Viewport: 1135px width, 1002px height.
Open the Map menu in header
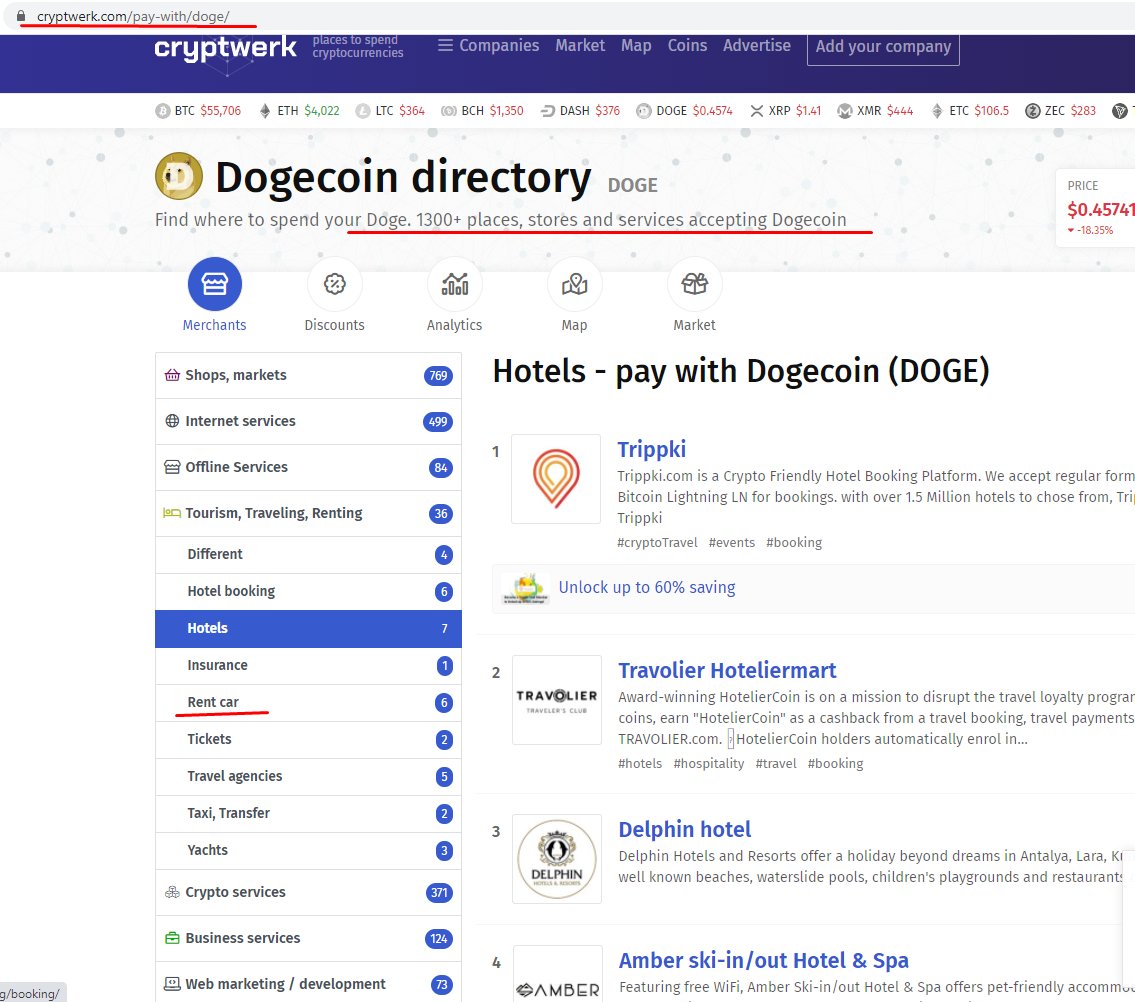[x=636, y=46]
